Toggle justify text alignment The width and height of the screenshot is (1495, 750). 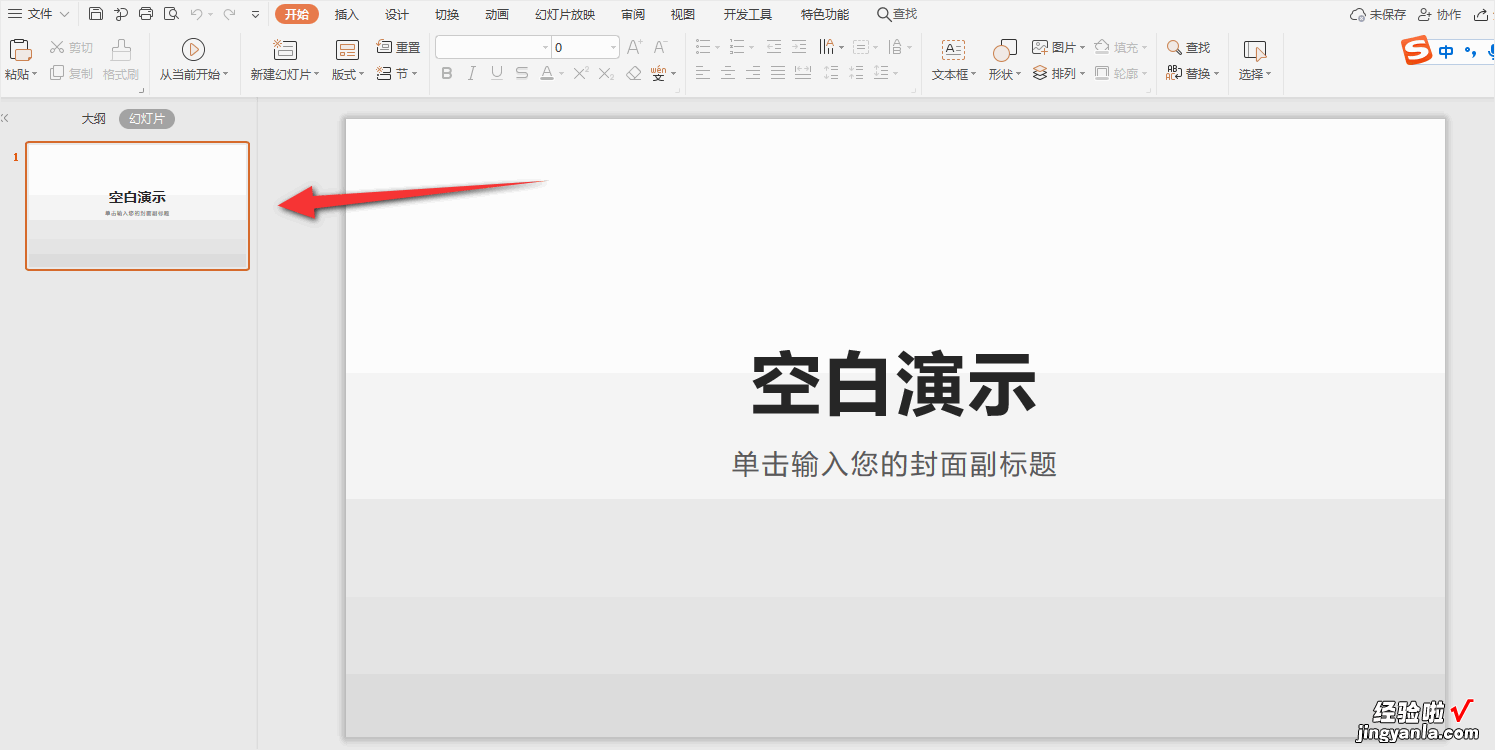point(778,73)
